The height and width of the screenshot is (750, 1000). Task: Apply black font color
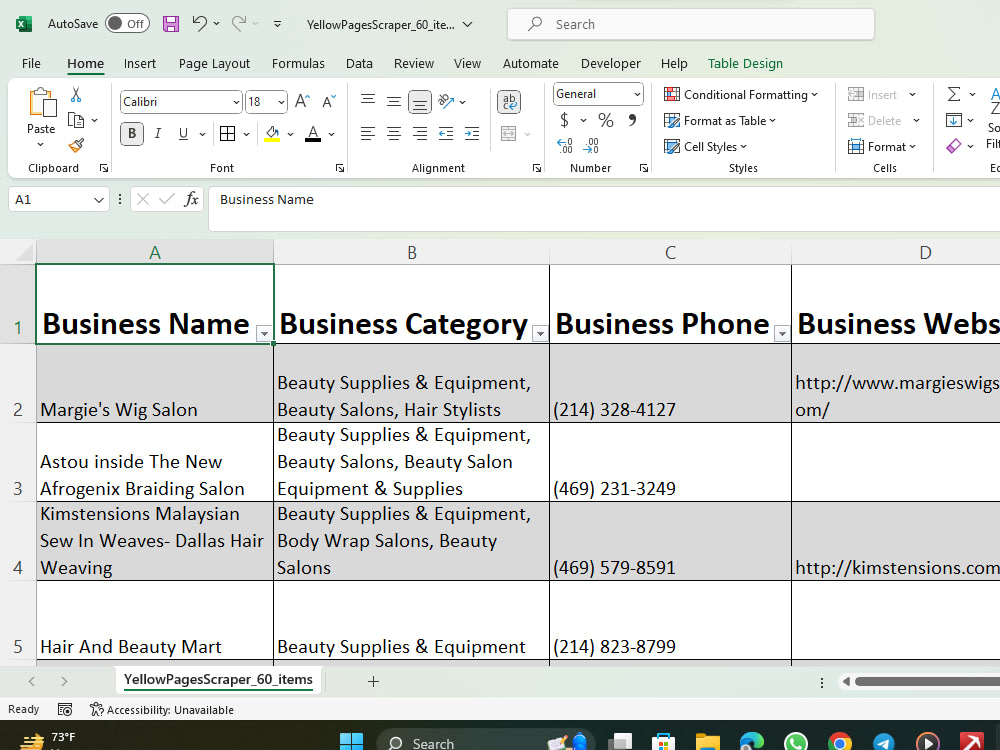[x=313, y=133]
